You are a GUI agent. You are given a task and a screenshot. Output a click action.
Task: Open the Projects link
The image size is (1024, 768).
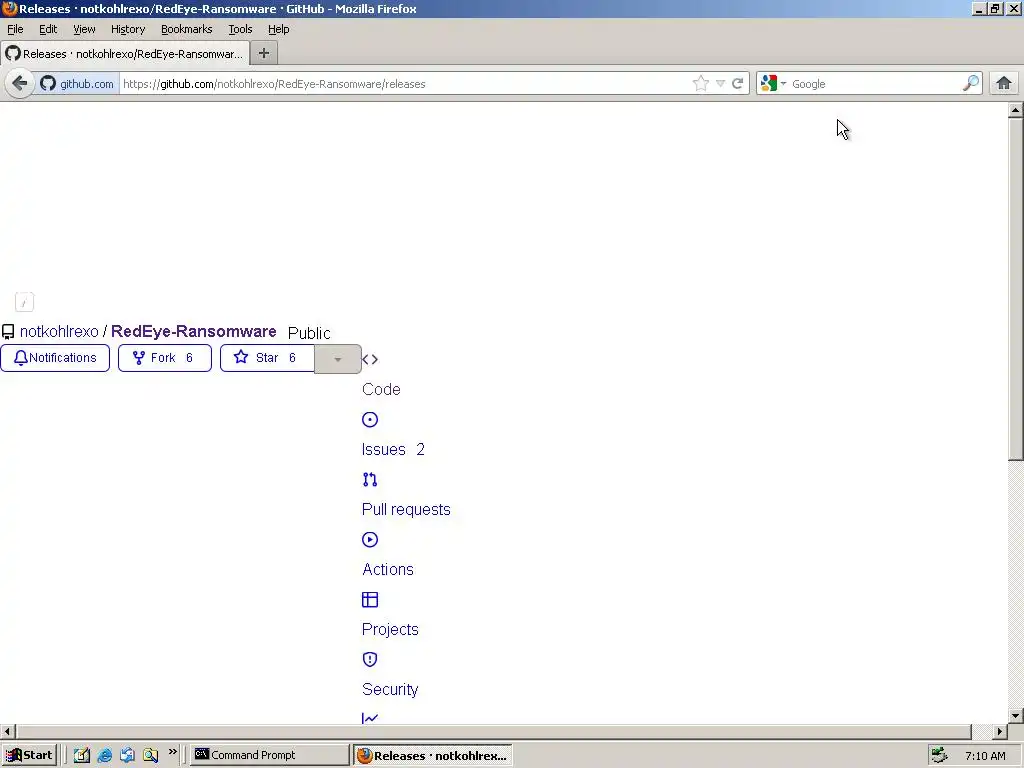(x=390, y=630)
